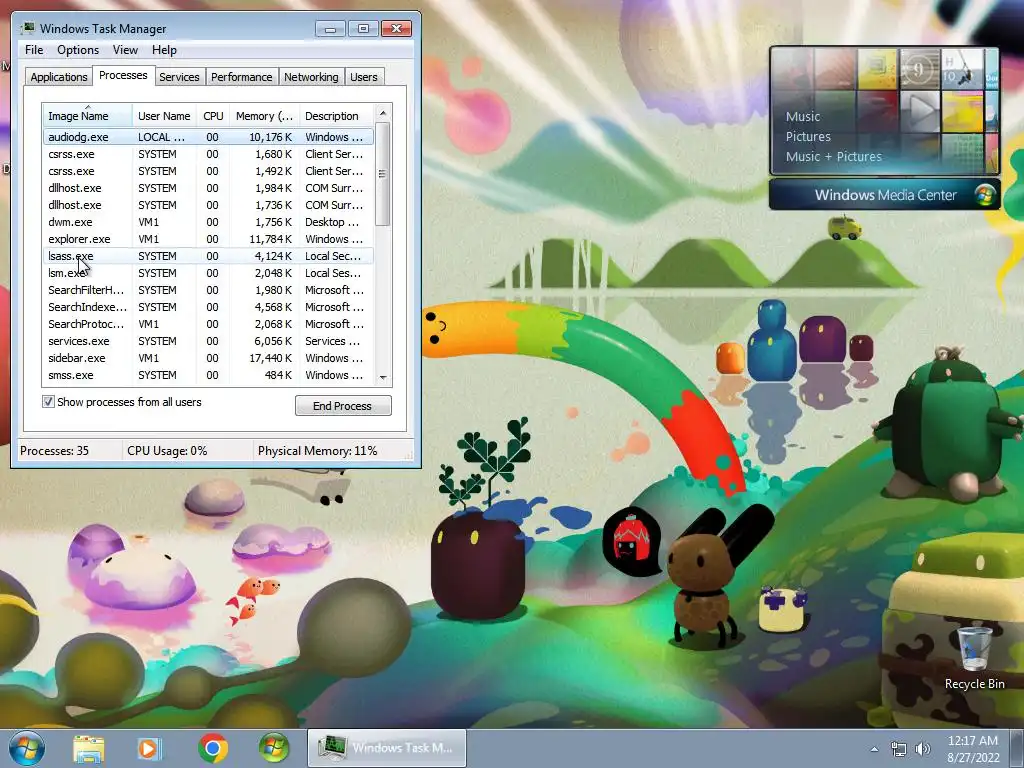Launch Windows Explorer from the taskbar
The image size is (1024, 768).
(x=88, y=748)
